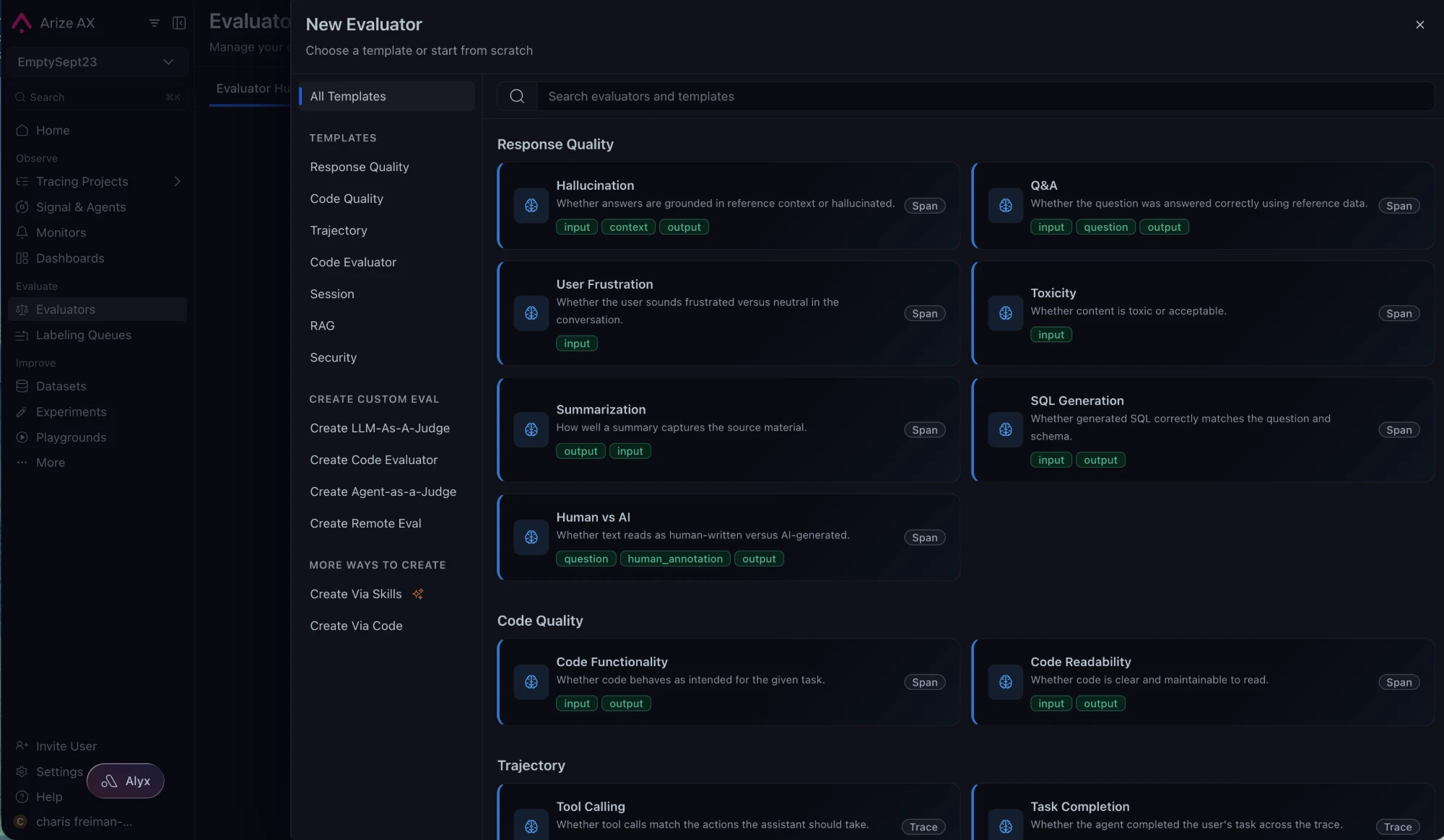
Task: Click Create Agent-as-a-Judge
Action: pos(383,491)
